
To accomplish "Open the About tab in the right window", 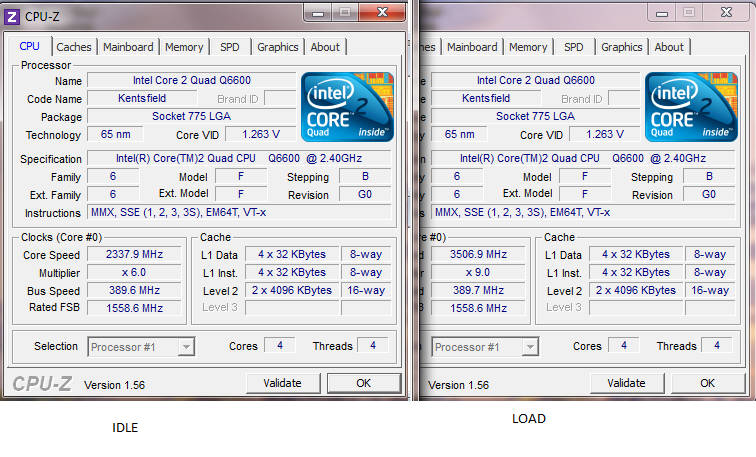I will point(669,47).
